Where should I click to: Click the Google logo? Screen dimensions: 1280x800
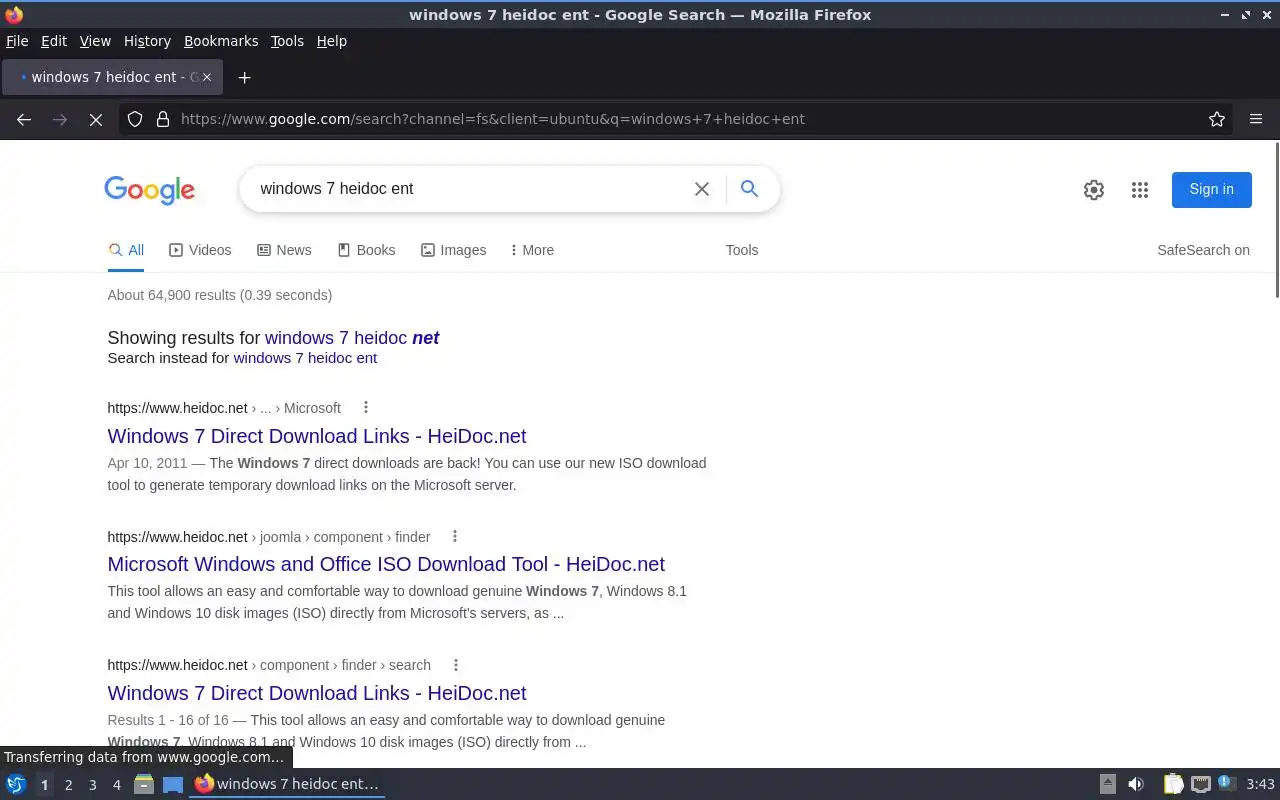click(150, 190)
